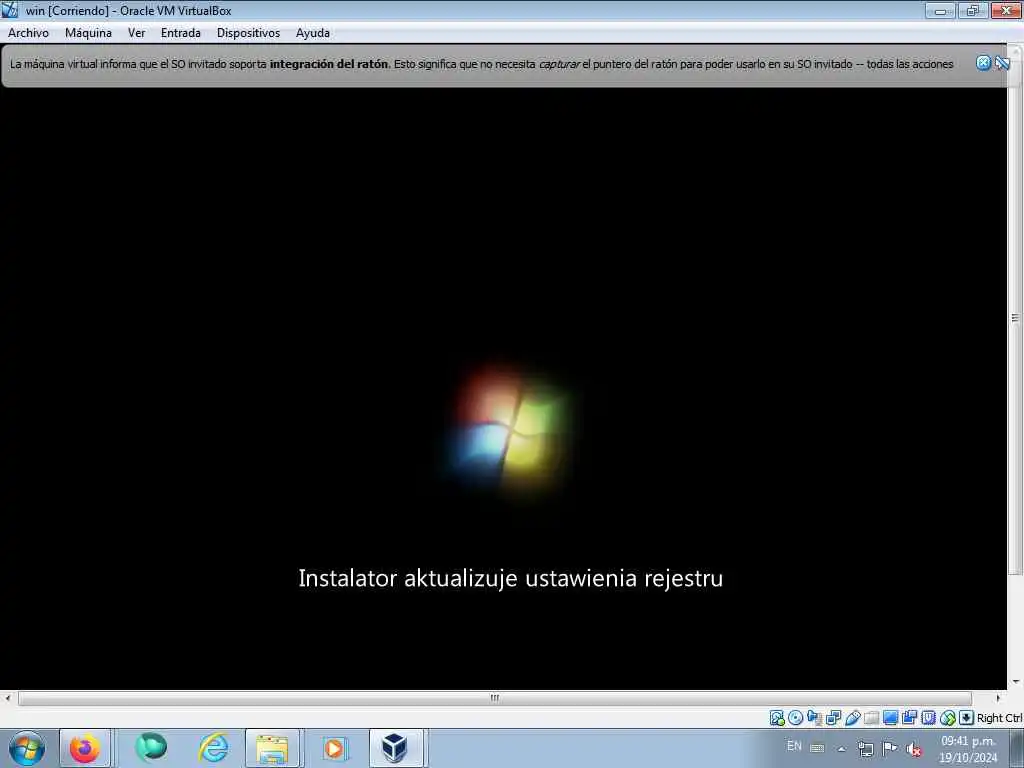The height and width of the screenshot is (768, 1024).
Task: Click the video capture status icon
Action: click(x=909, y=718)
